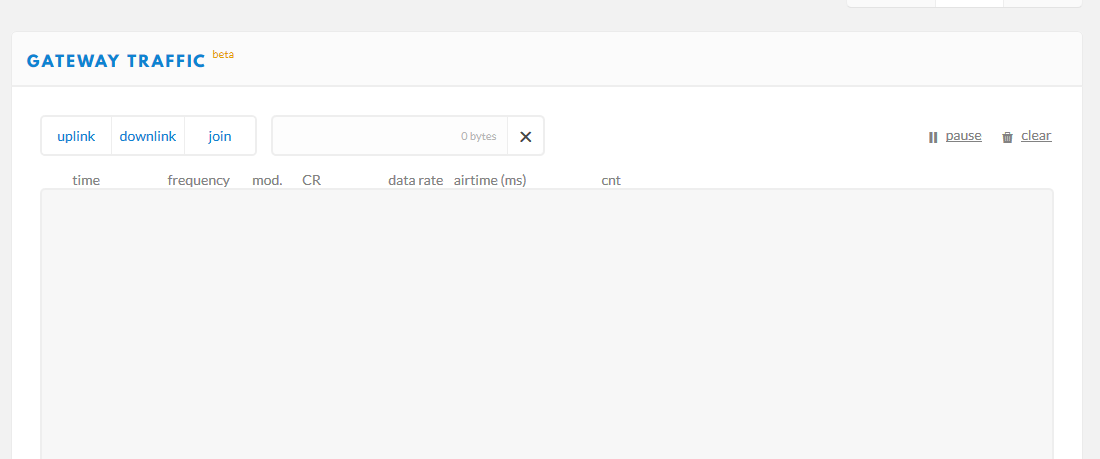Click the cnt column header
This screenshot has width=1100, height=459.
(611, 180)
